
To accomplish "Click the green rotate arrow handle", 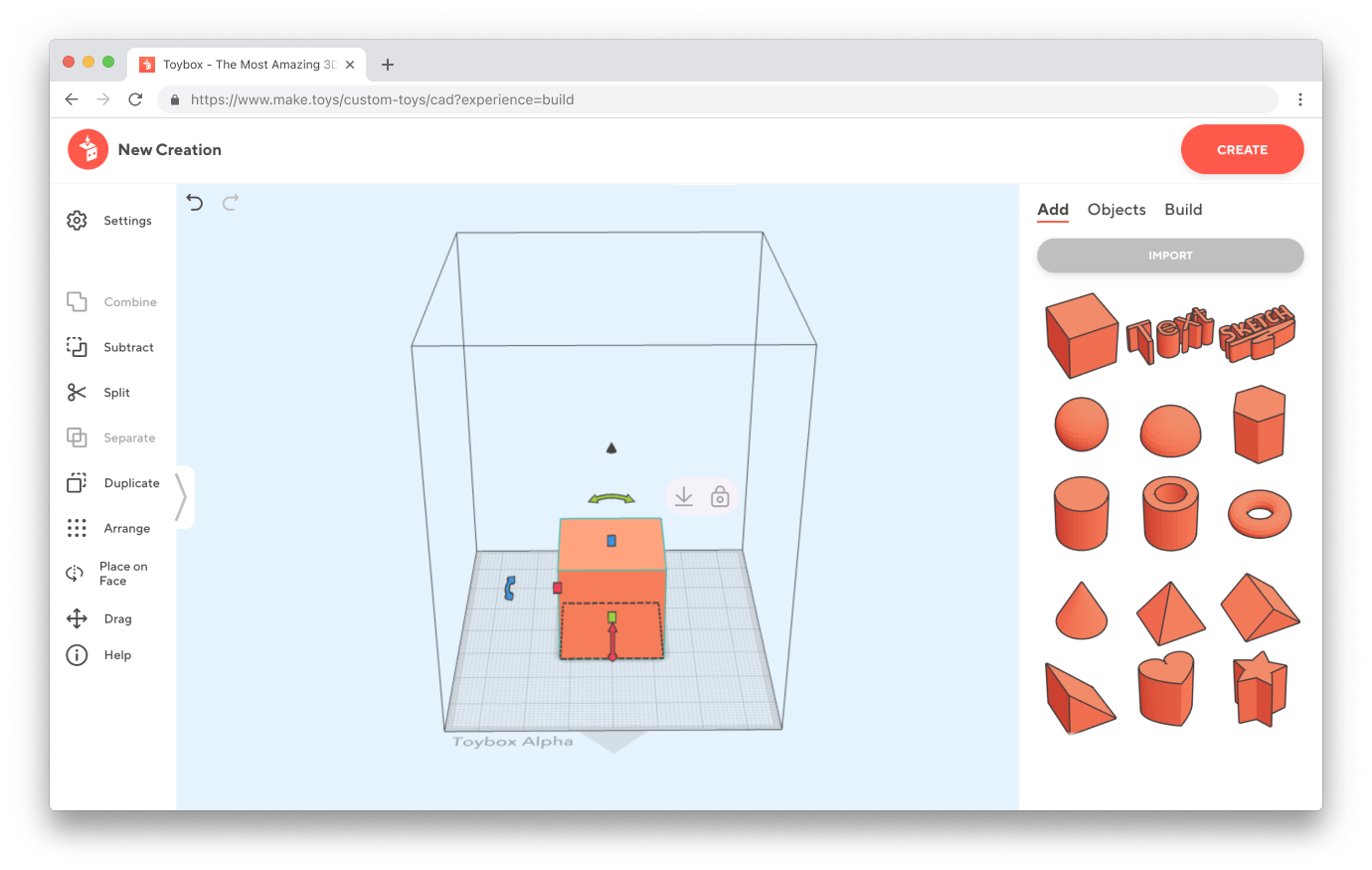I will point(611,499).
